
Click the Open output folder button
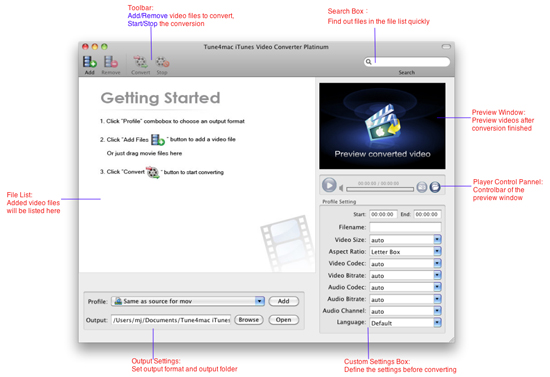coord(284,320)
